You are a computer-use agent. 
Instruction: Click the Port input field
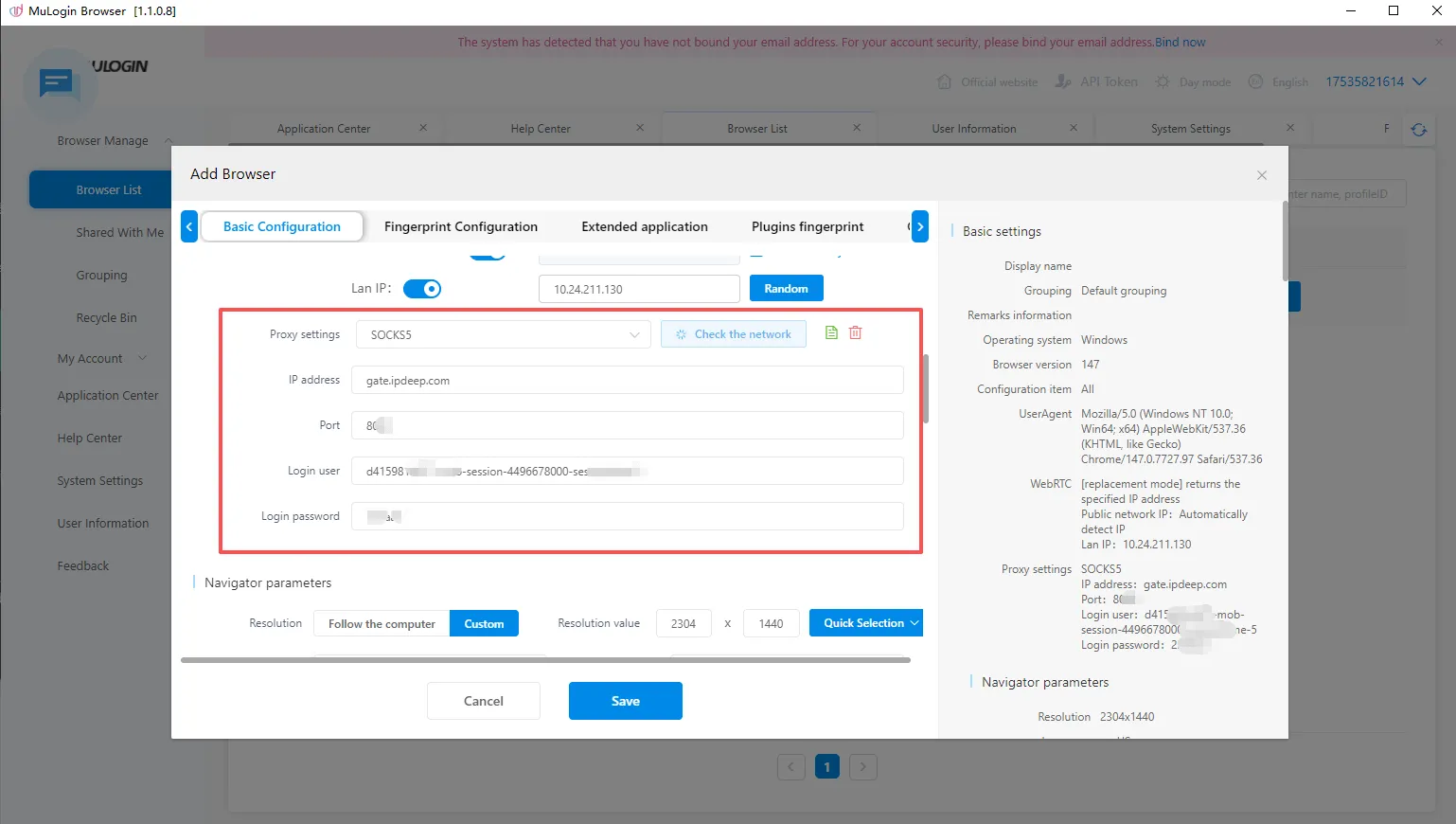628,425
